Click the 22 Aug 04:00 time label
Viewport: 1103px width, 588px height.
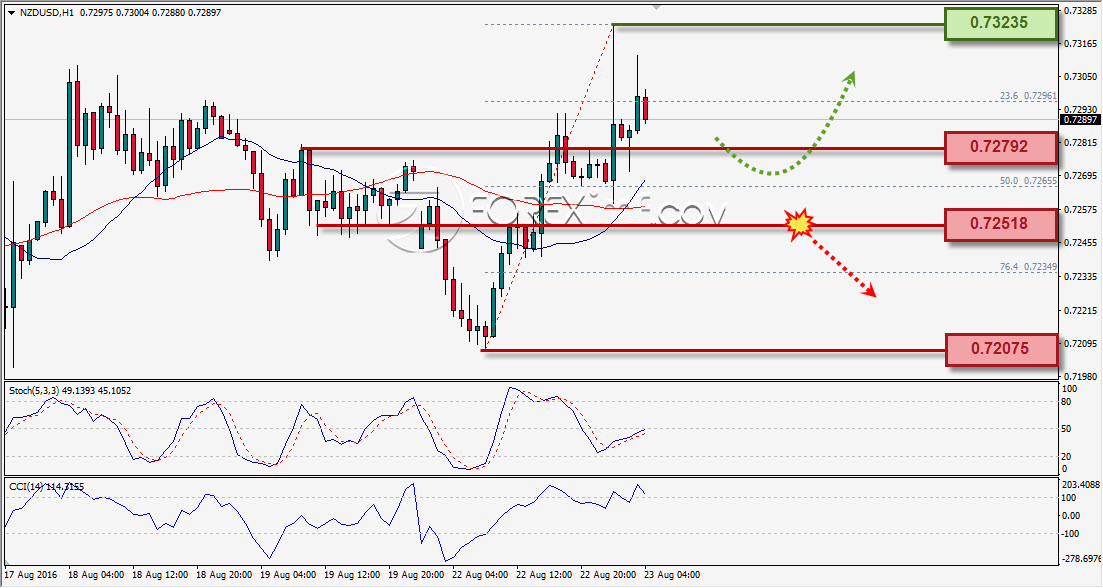click(x=480, y=575)
